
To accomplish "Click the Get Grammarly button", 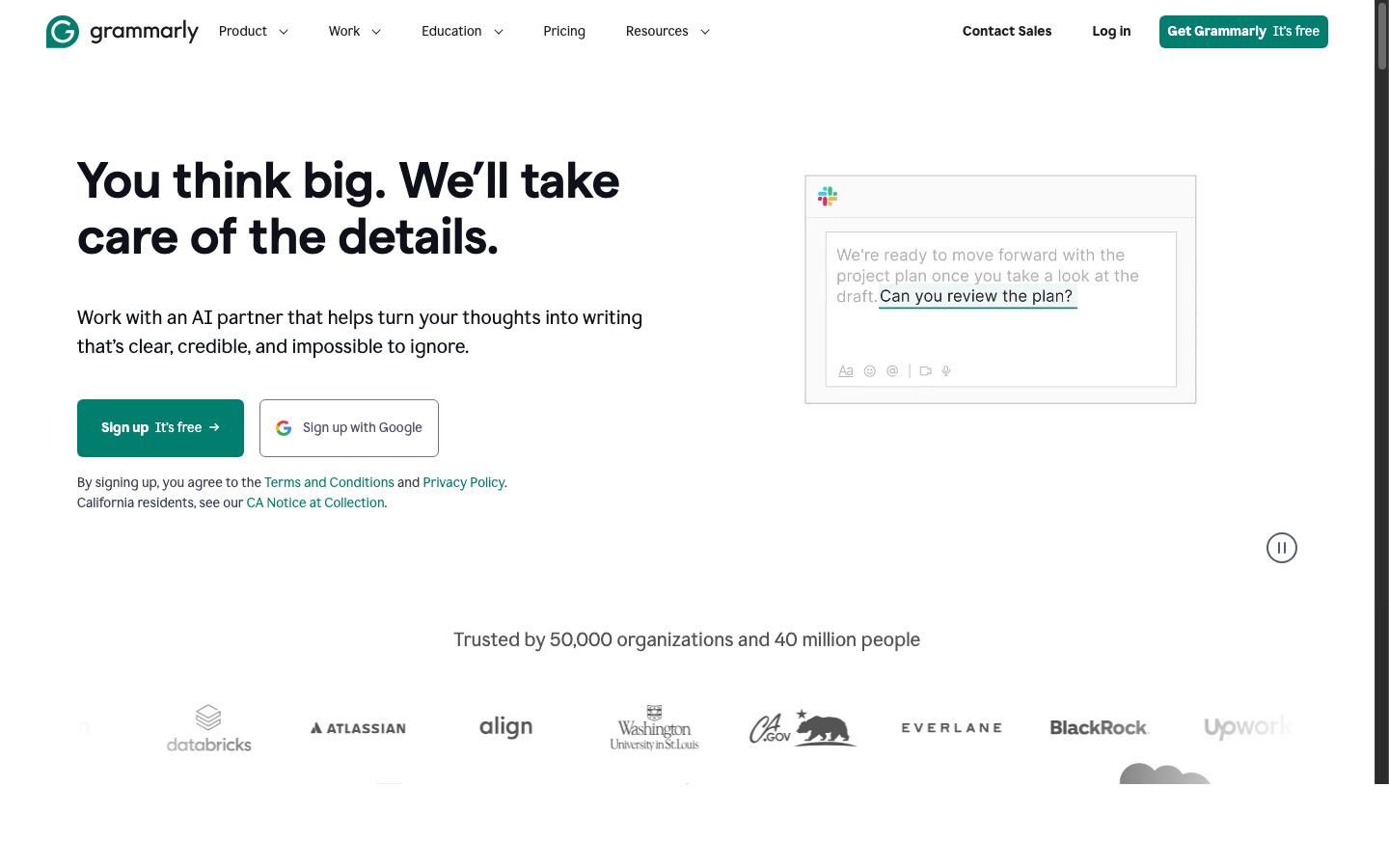I will 1243,31.
